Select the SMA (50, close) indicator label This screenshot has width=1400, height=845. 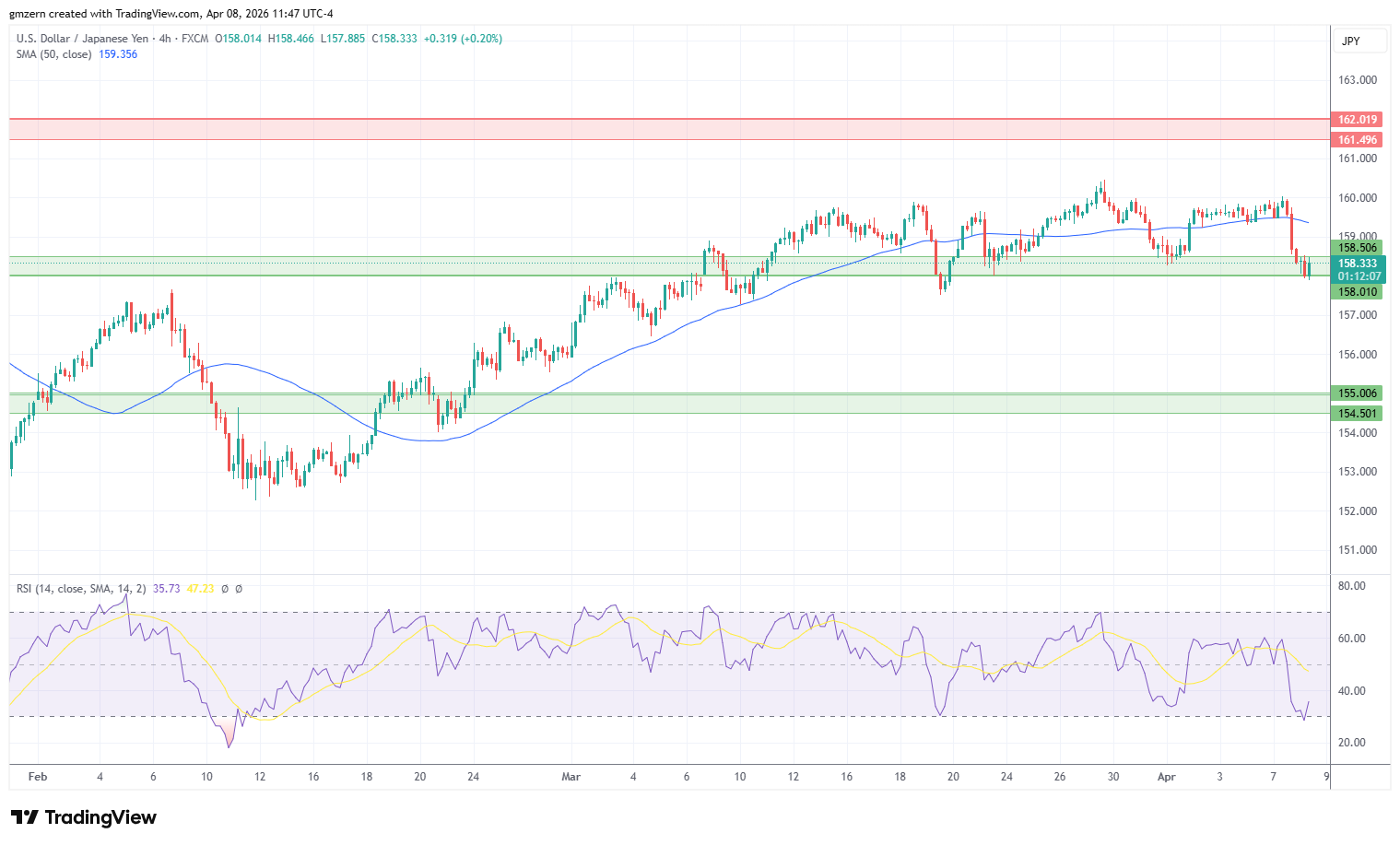[53, 54]
